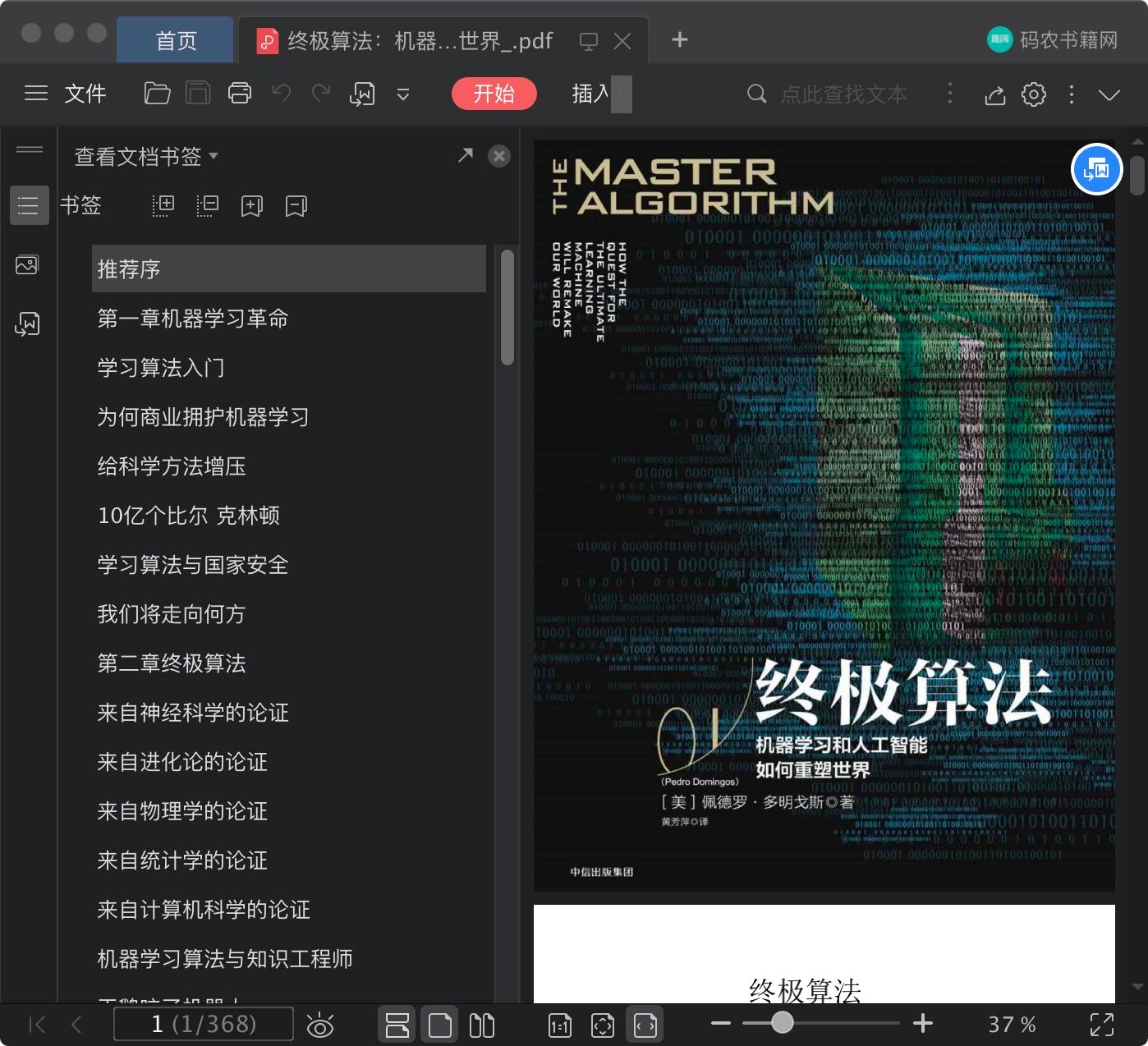Go to bookmark 第二章终极算法
1148x1046 pixels.
pyautogui.click(x=172, y=663)
